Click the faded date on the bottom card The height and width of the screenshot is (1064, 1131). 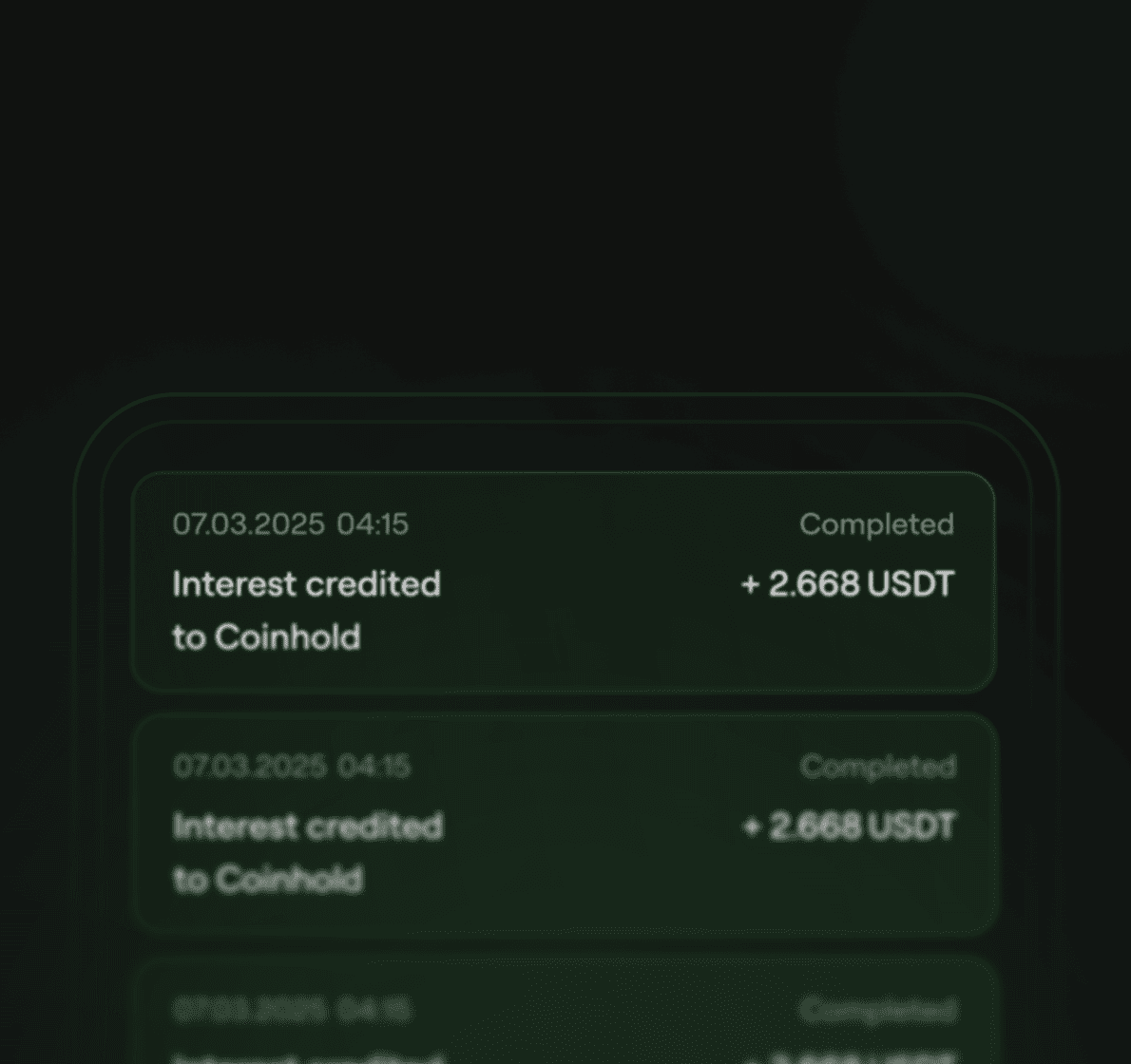pos(250,1008)
